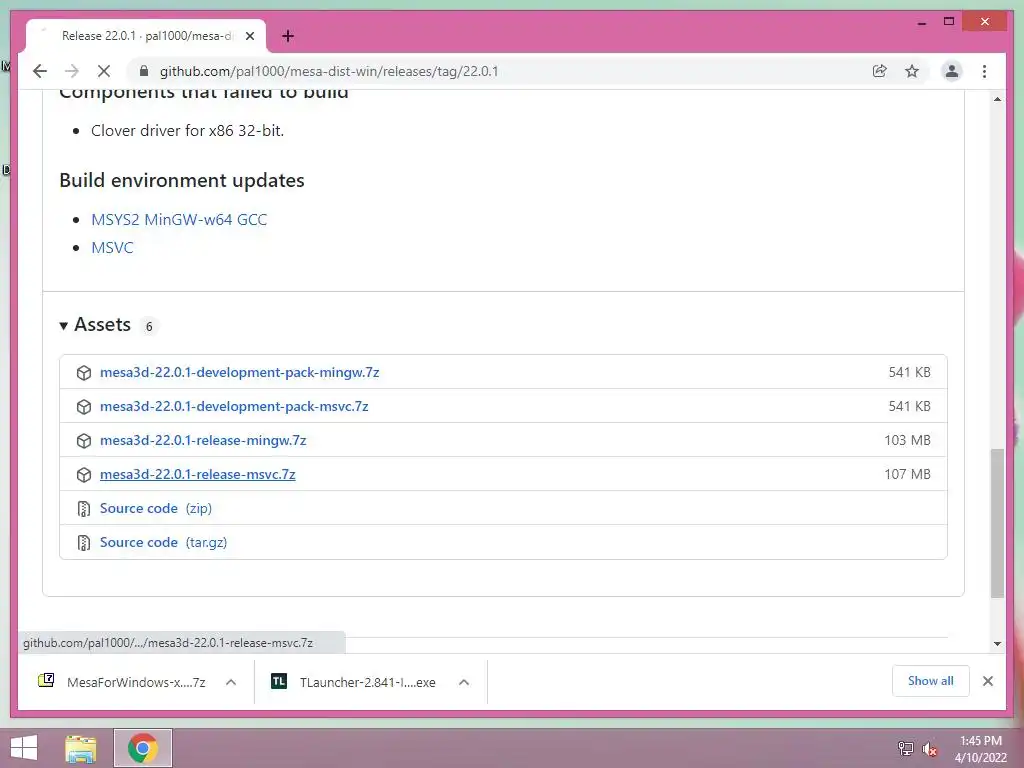
Task: Open the MSVC link
Action: point(112,248)
